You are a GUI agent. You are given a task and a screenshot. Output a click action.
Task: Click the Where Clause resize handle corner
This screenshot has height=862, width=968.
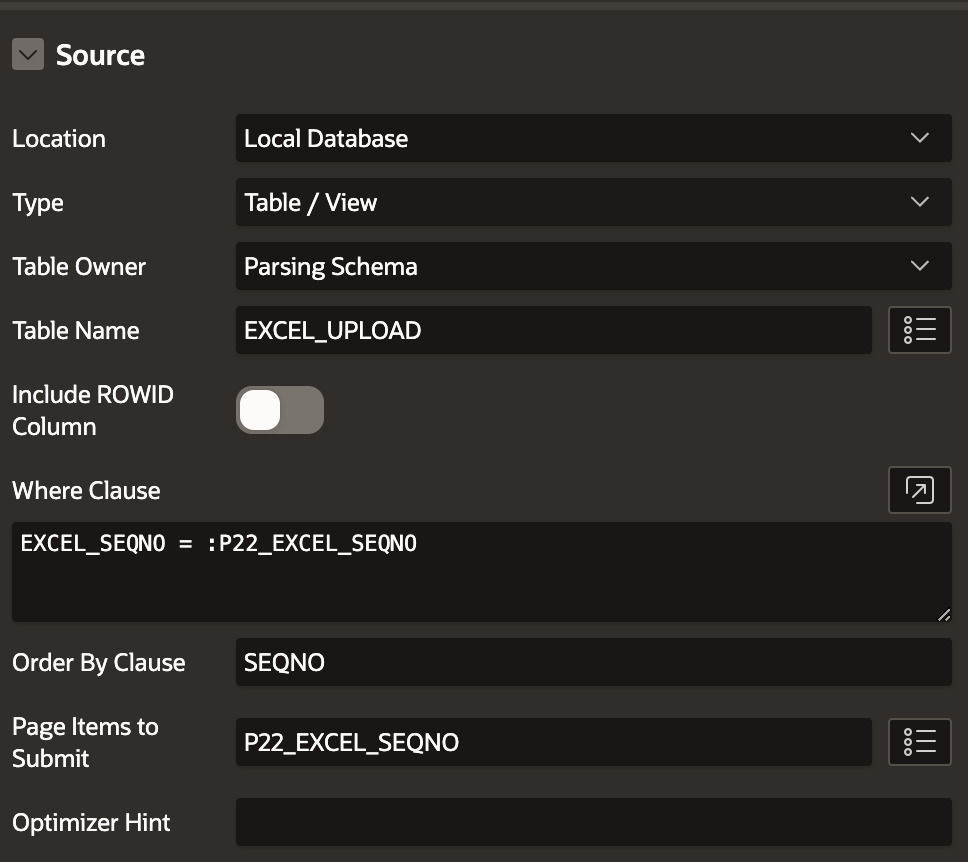pyautogui.click(x=944, y=614)
